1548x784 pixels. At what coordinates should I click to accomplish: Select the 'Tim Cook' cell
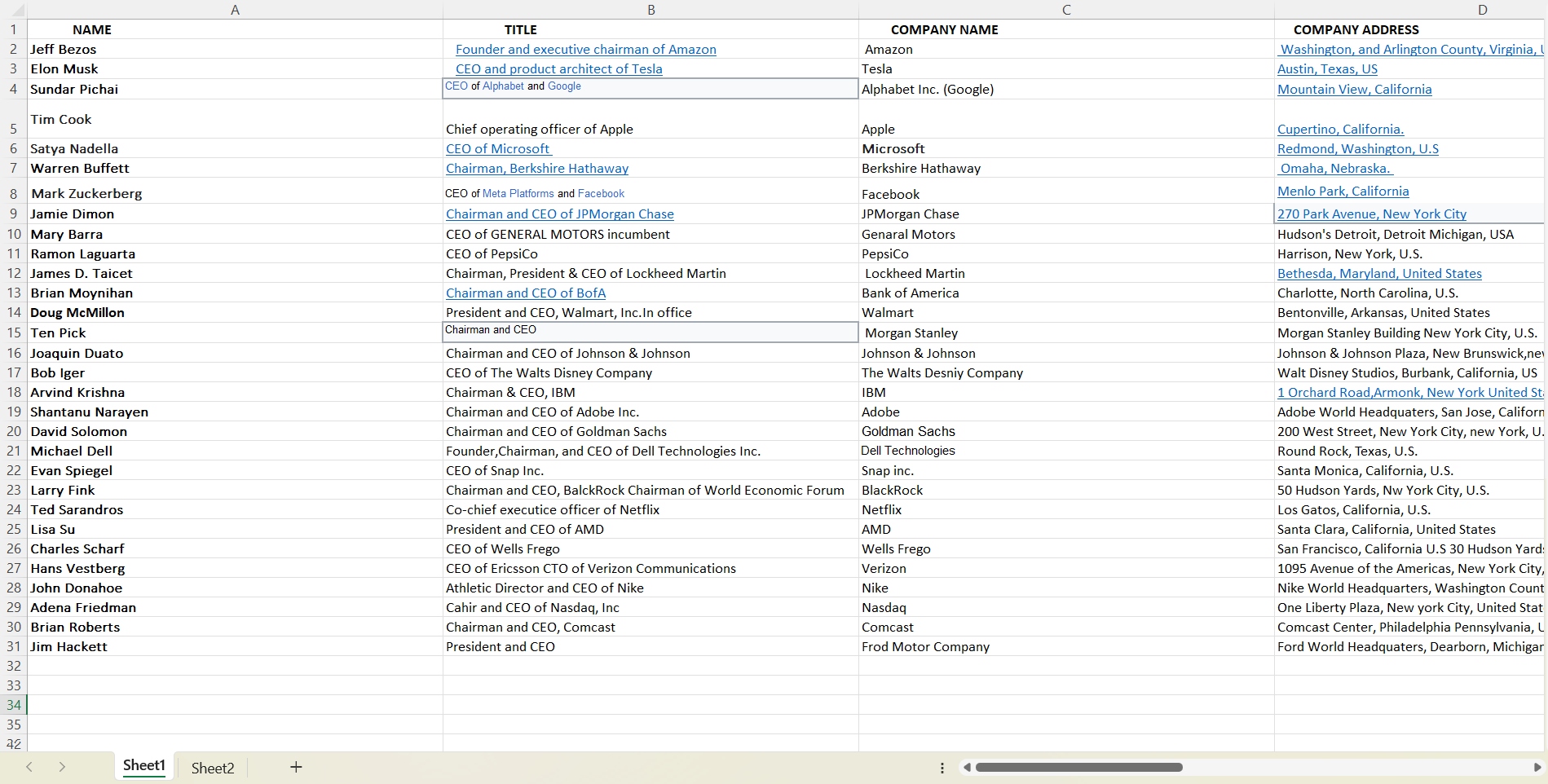click(x=235, y=119)
